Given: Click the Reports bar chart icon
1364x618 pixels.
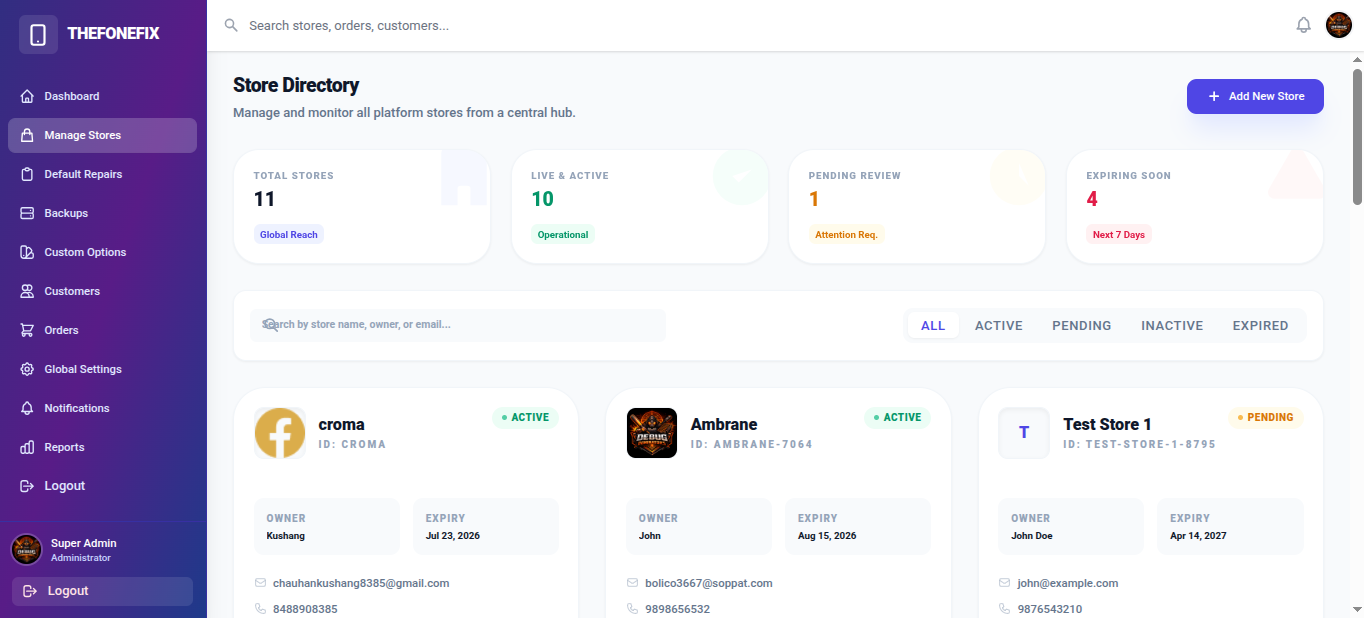Looking at the screenshot, I should (27, 447).
